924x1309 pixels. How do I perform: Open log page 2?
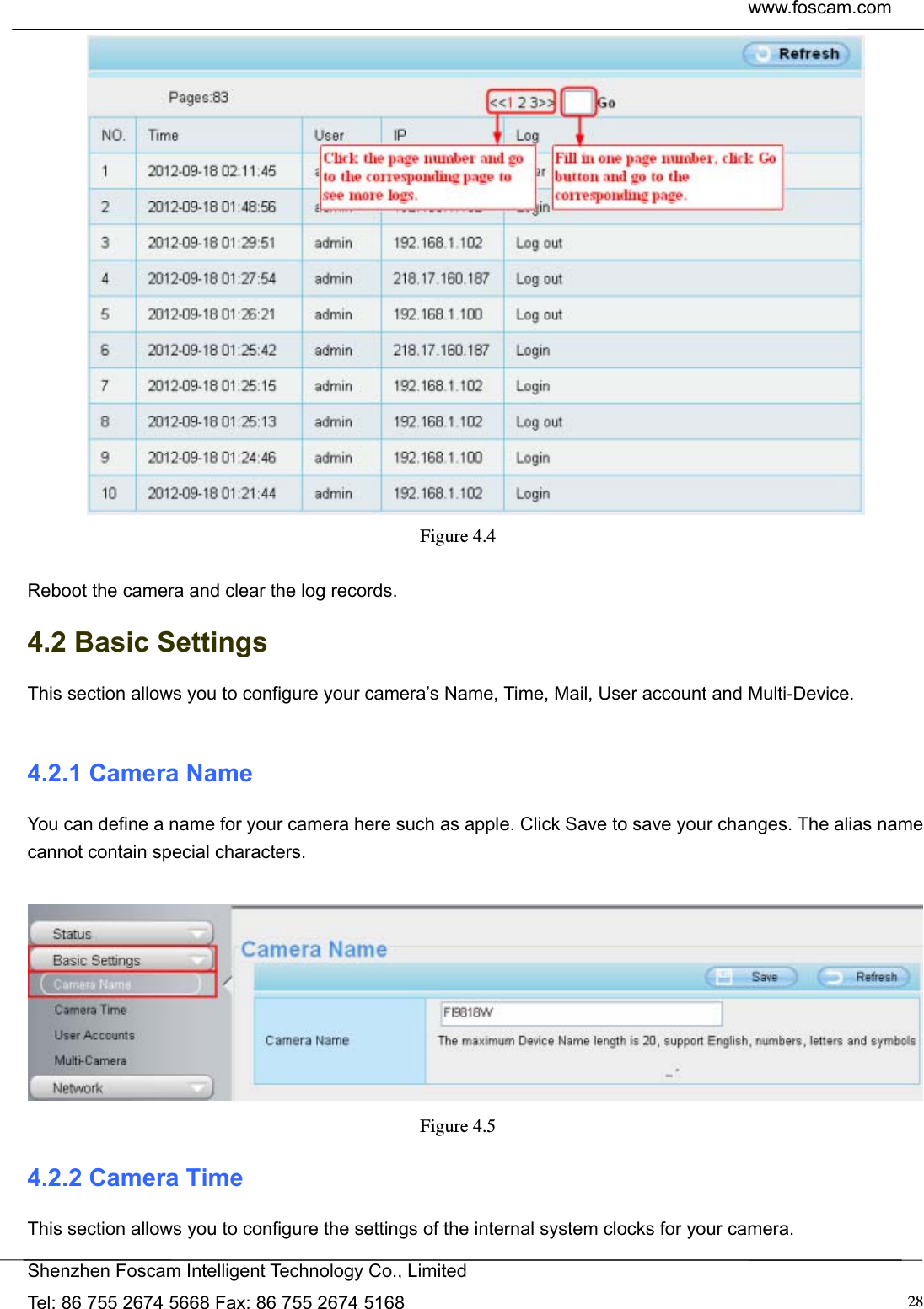pos(521,102)
